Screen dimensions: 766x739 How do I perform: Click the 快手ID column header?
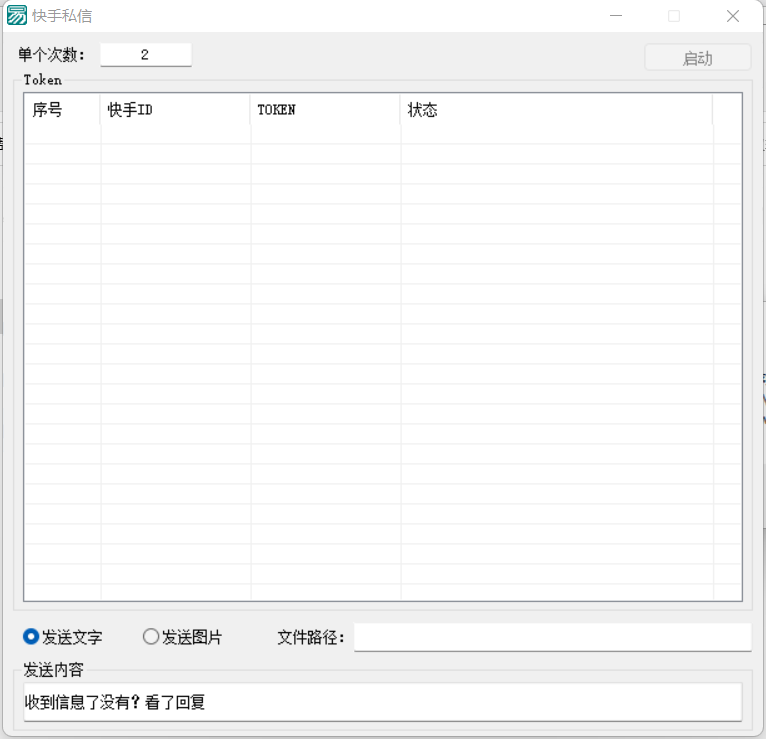[x=175, y=110]
